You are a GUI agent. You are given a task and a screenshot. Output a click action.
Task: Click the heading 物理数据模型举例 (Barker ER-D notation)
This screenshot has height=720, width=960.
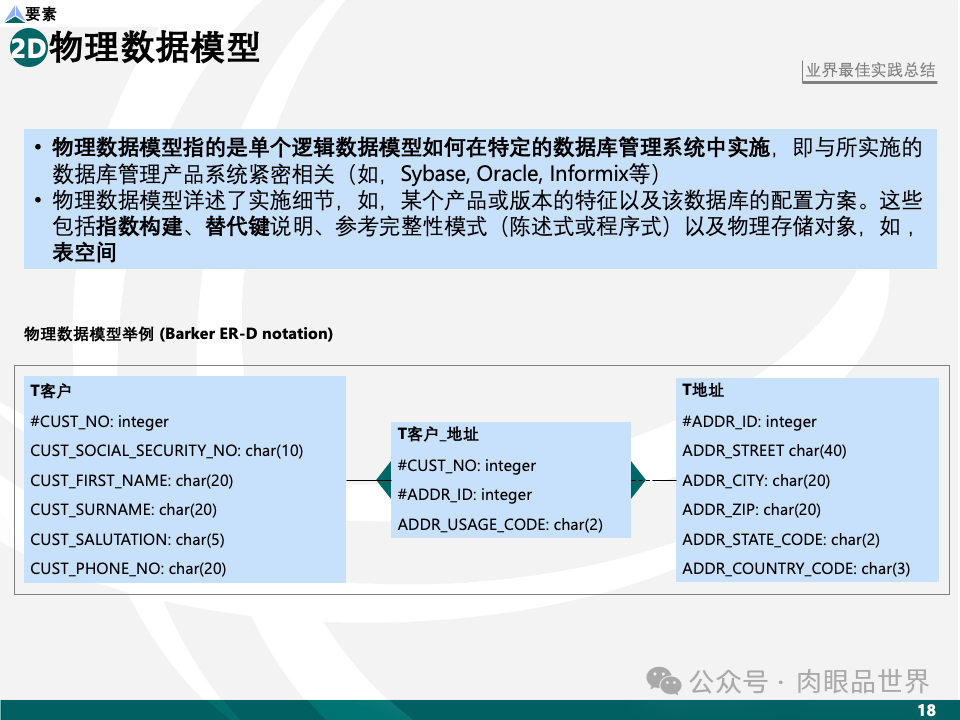click(x=178, y=334)
